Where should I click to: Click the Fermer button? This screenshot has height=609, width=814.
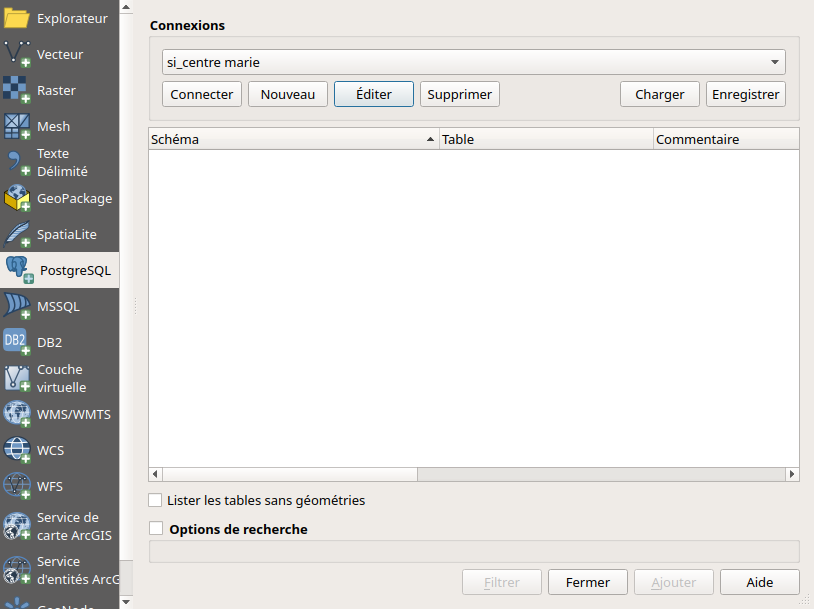(587, 582)
